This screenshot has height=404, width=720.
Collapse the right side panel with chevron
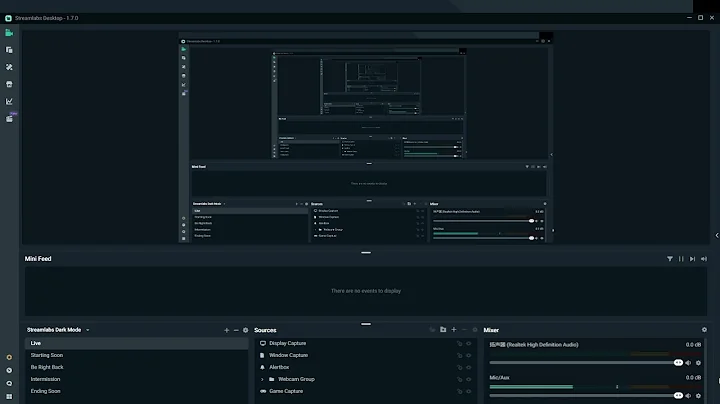coord(717,236)
